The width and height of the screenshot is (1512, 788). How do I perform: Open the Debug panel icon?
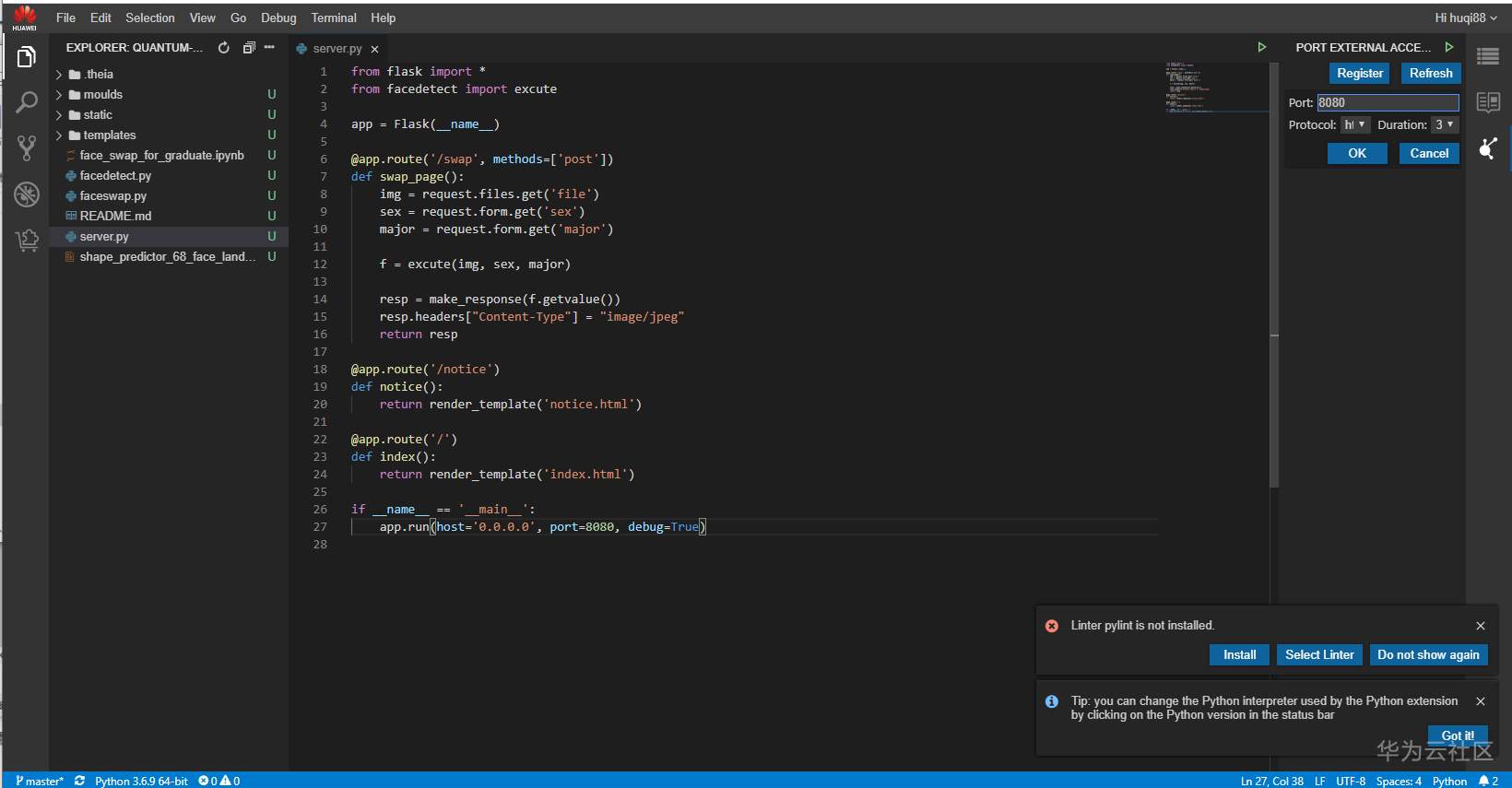click(27, 194)
